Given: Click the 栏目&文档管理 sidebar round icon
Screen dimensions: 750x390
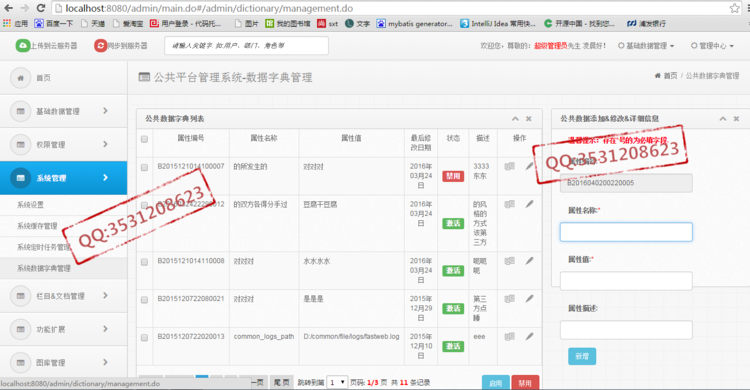Looking at the screenshot, I should 21,296.
